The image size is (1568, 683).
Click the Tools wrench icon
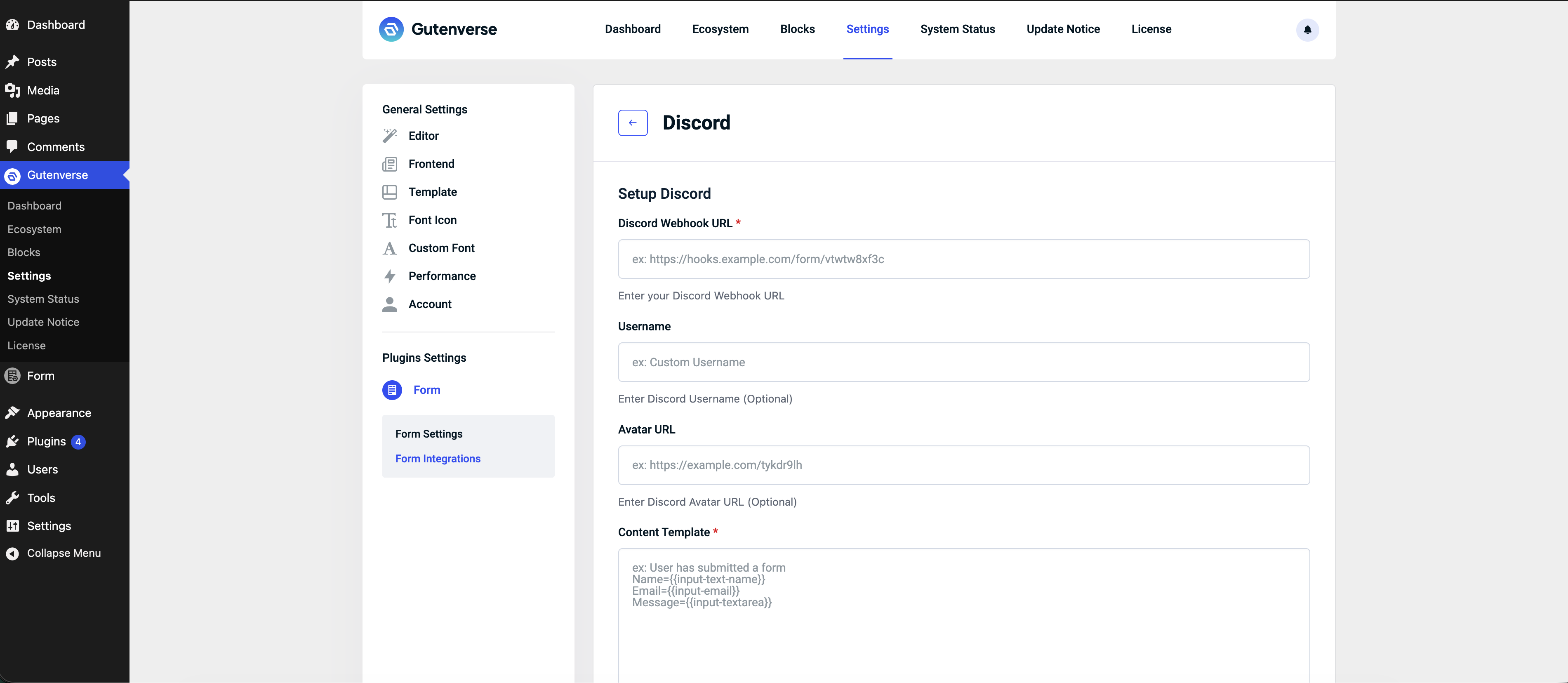pos(12,497)
